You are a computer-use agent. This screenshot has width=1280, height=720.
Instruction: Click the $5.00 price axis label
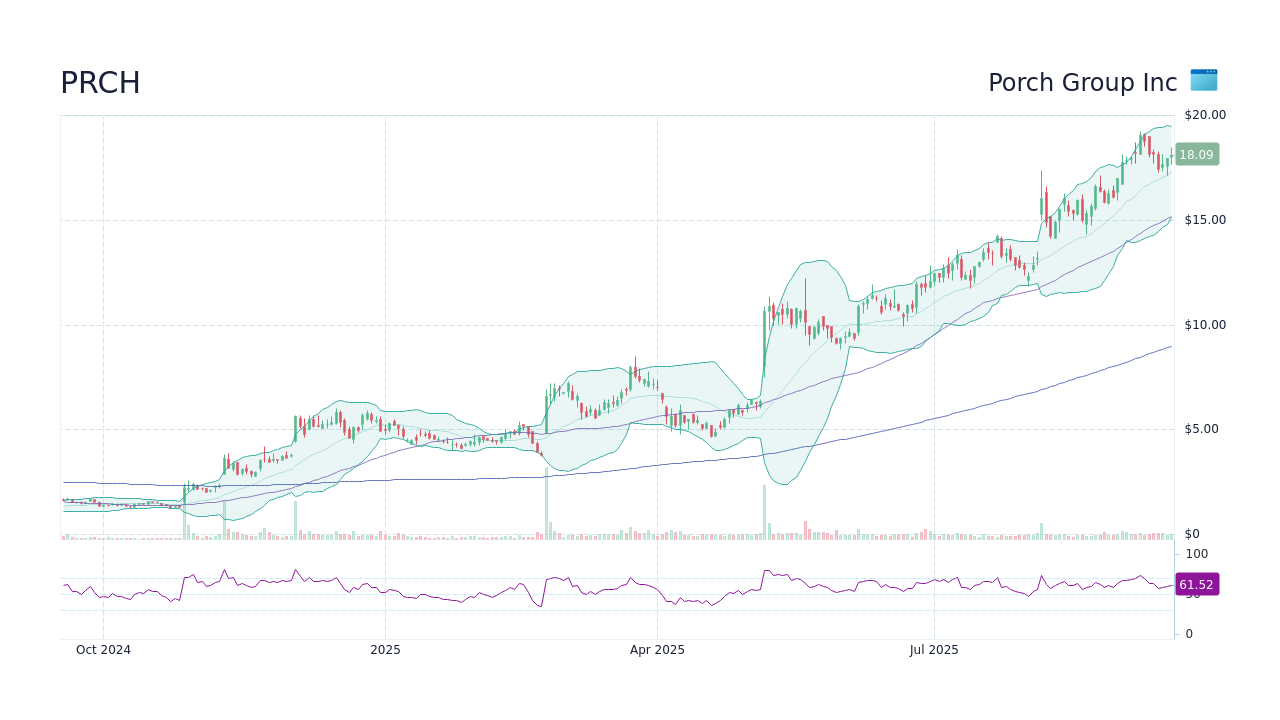click(x=1204, y=428)
